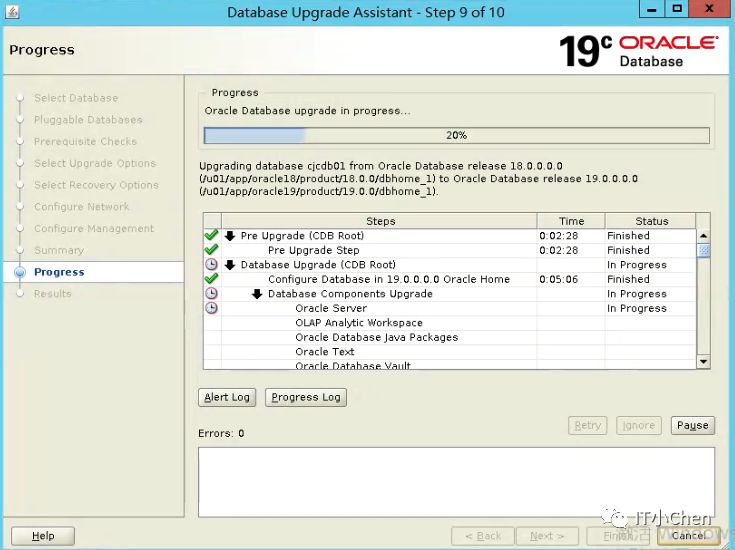Viewport: 735px width, 550px height.
Task: Click the Java icon in the title bar
Action: click(12, 11)
